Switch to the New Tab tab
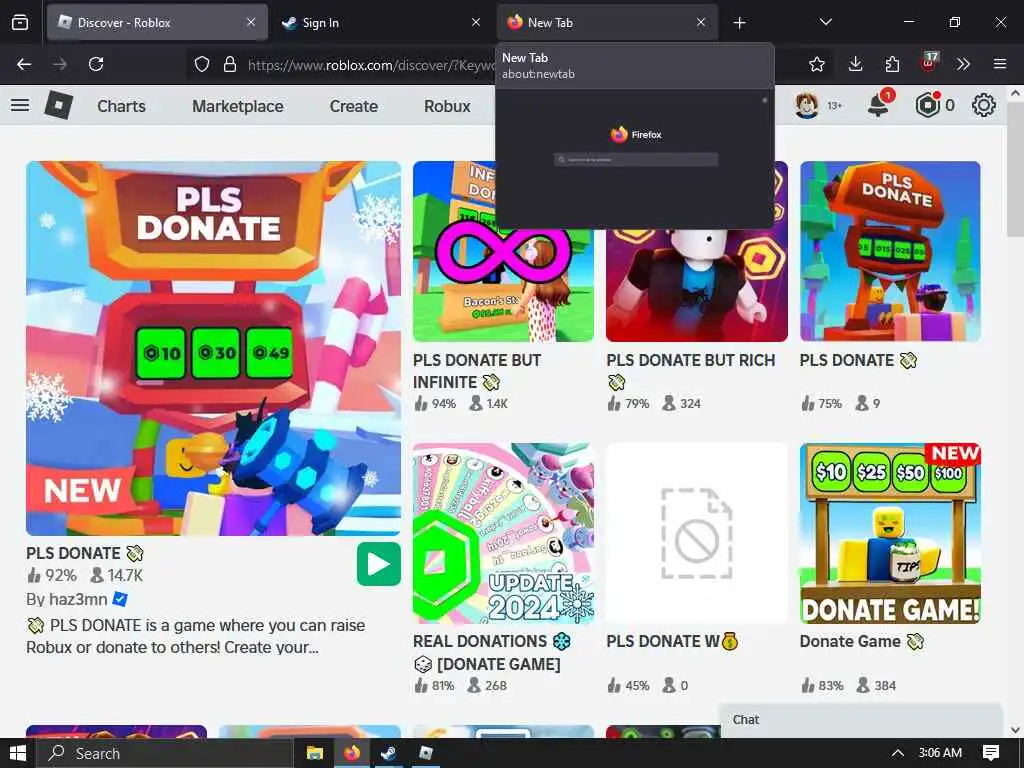The width and height of the screenshot is (1024, 768). [607, 22]
